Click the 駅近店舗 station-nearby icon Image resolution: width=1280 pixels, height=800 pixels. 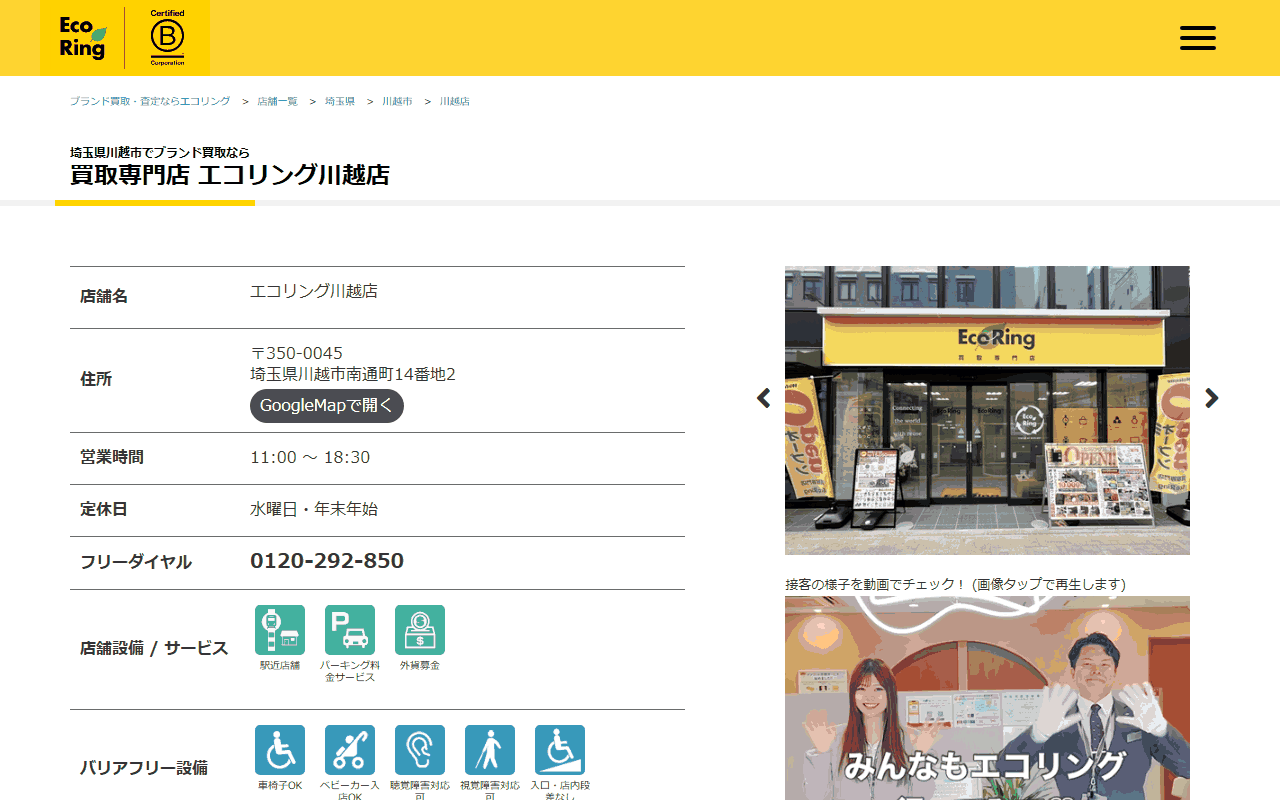pyautogui.click(x=280, y=630)
